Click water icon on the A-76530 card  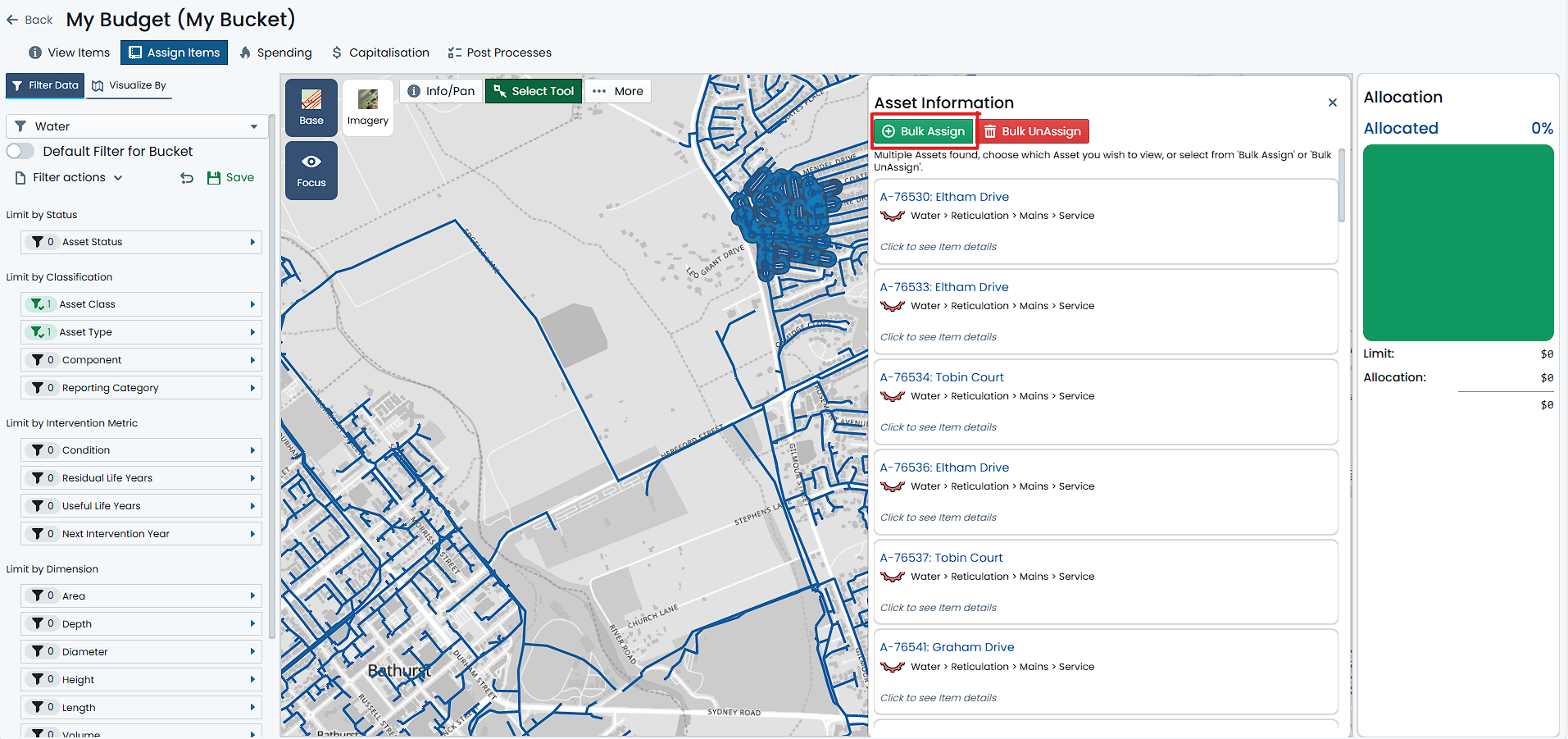[x=893, y=216]
